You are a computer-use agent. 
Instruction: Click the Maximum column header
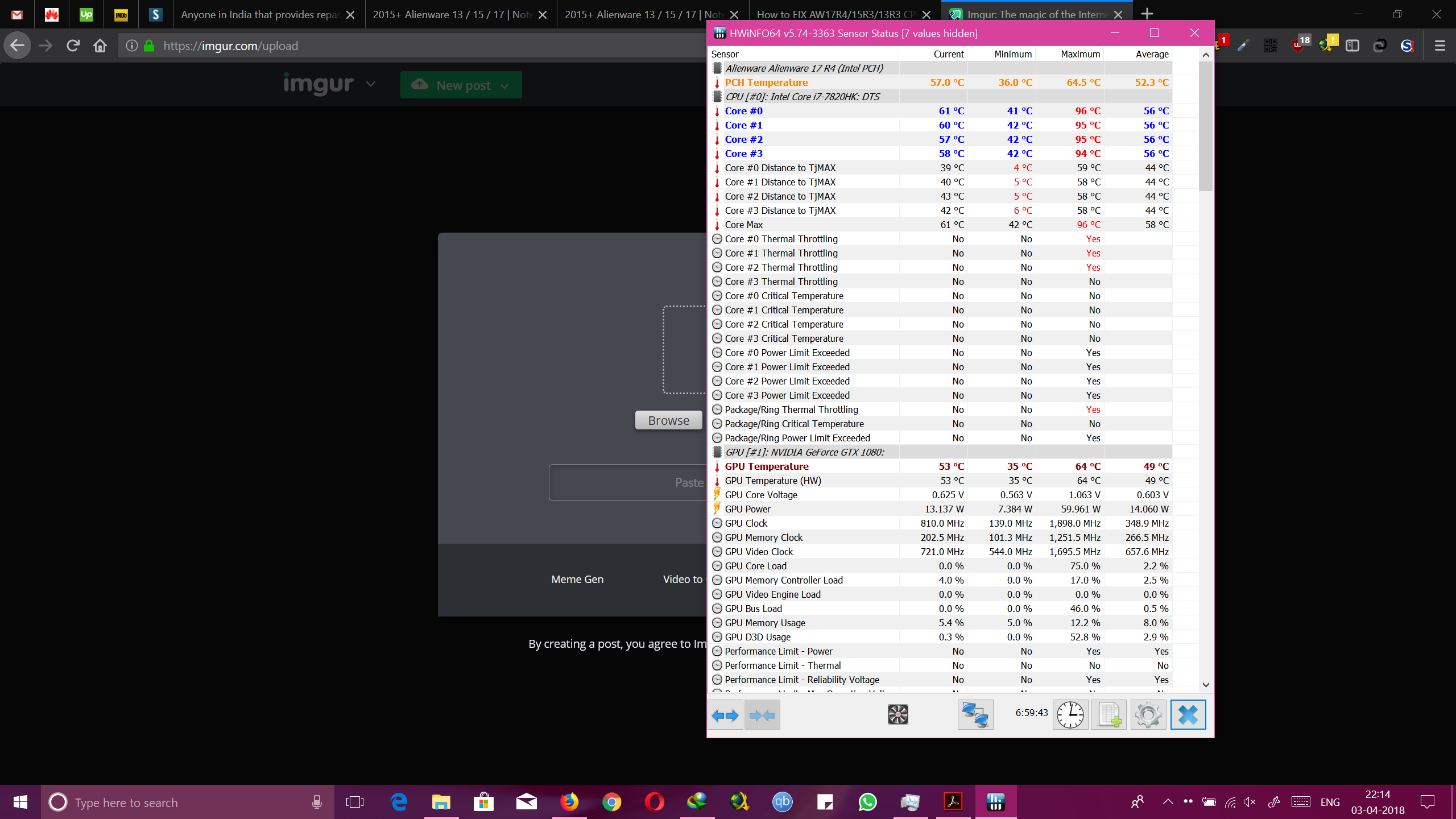[x=1070, y=54]
